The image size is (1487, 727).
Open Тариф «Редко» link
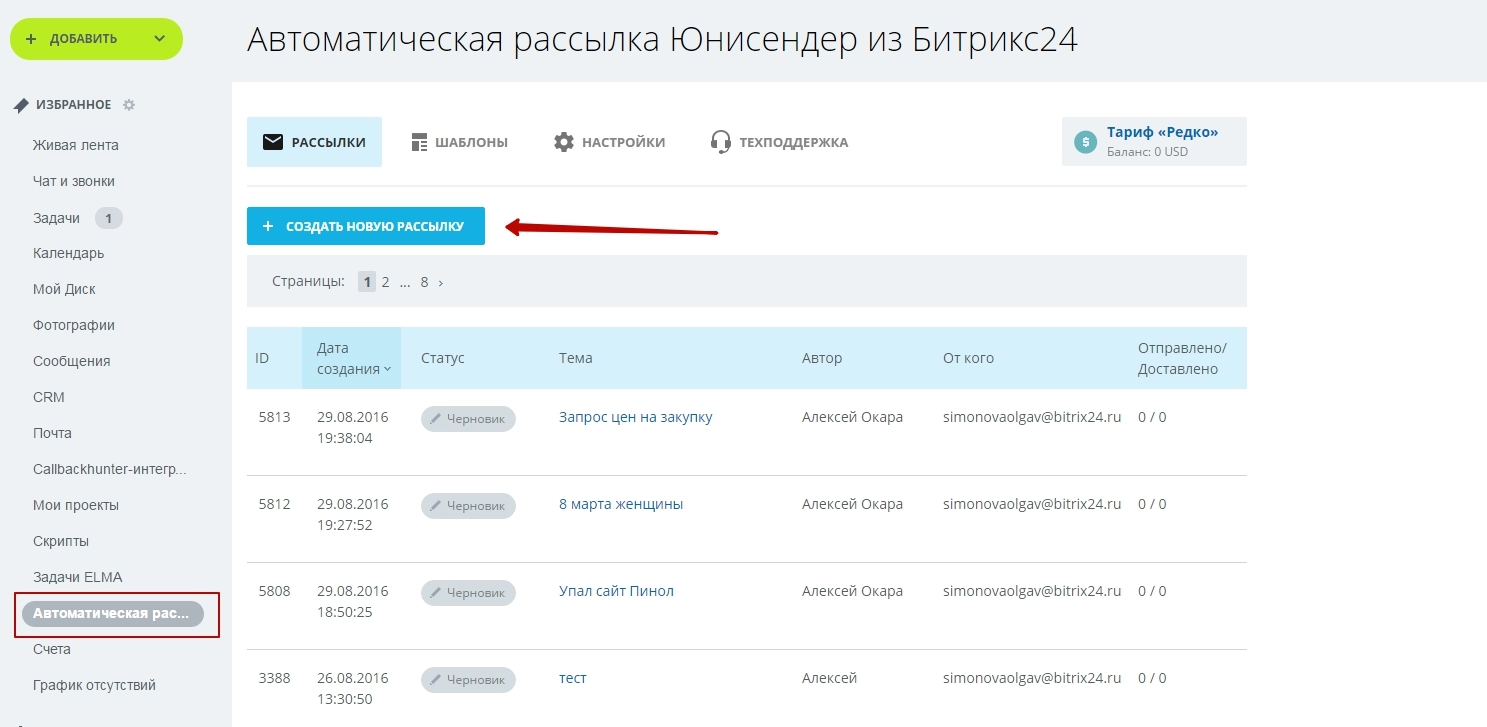point(1162,133)
